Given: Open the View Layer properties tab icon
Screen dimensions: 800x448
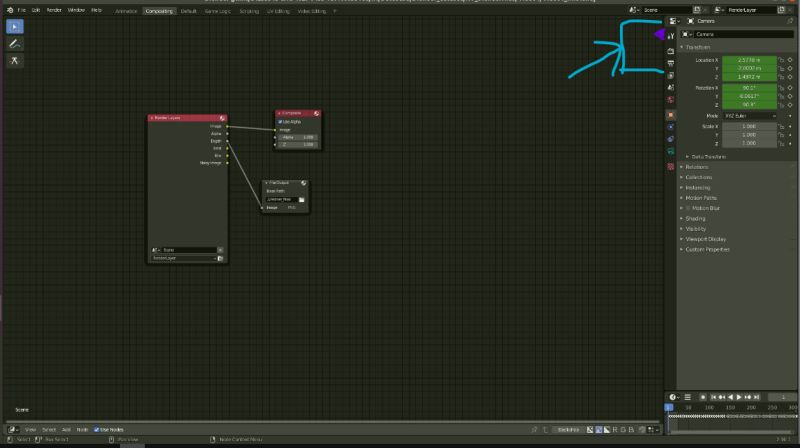Looking at the screenshot, I should click(x=671, y=76).
